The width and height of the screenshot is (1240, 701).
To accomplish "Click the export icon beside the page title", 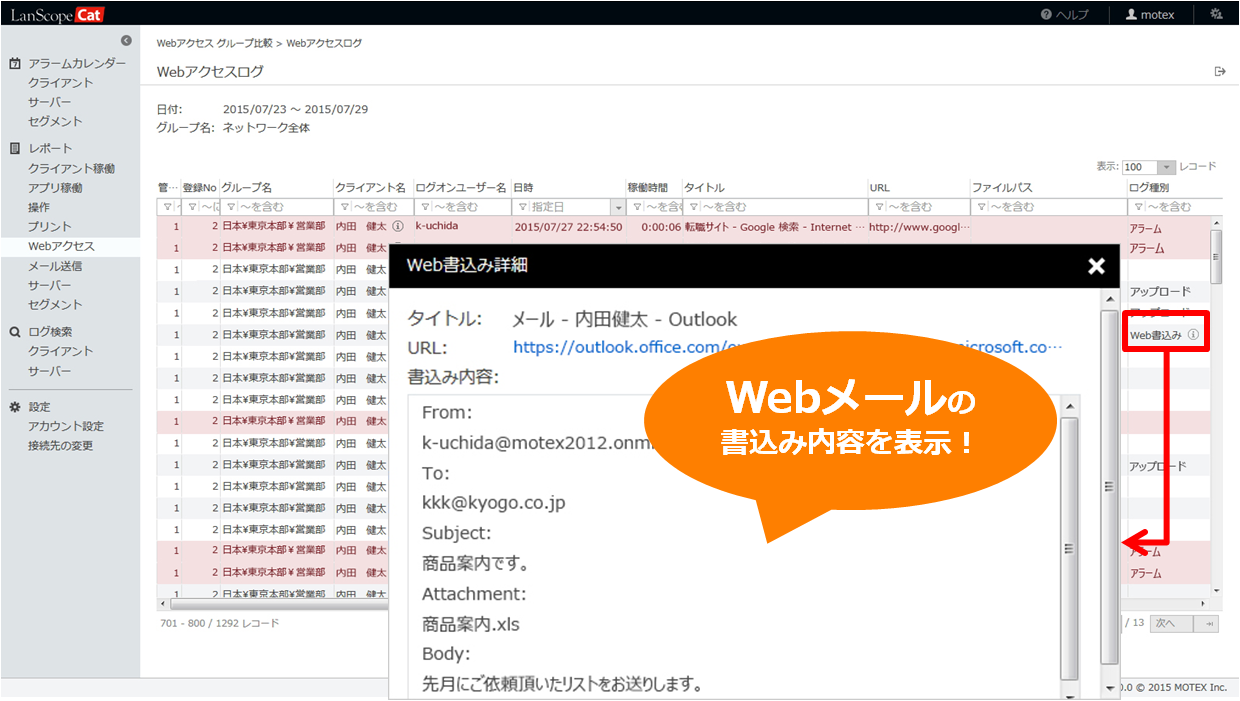I will [x=1219, y=71].
